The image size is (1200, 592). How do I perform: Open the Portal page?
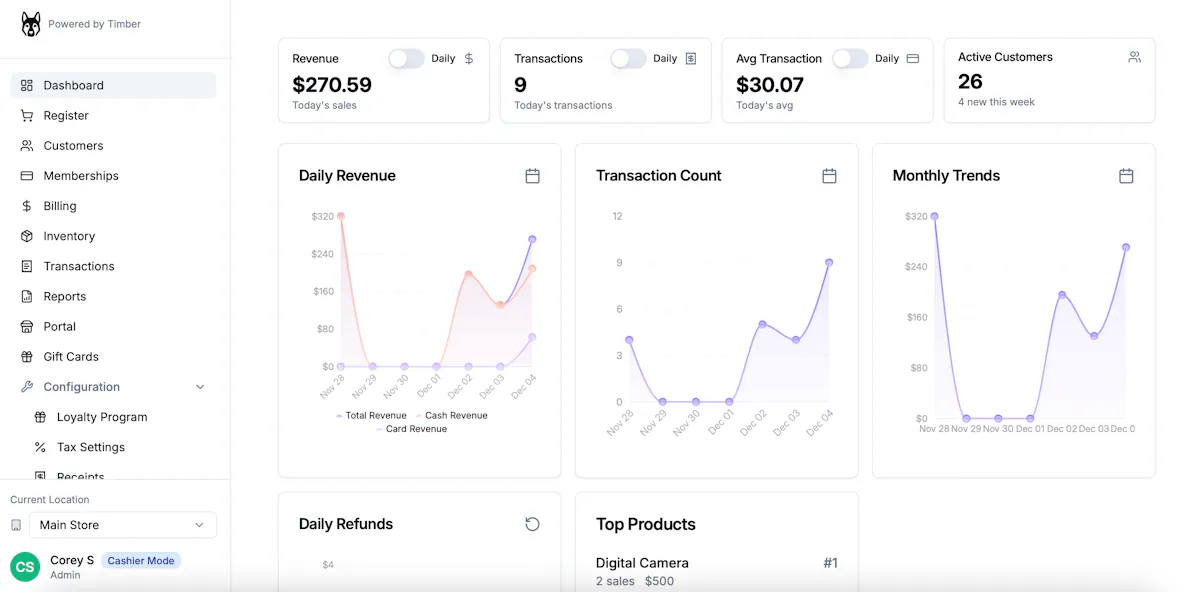click(x=113, y=326)
